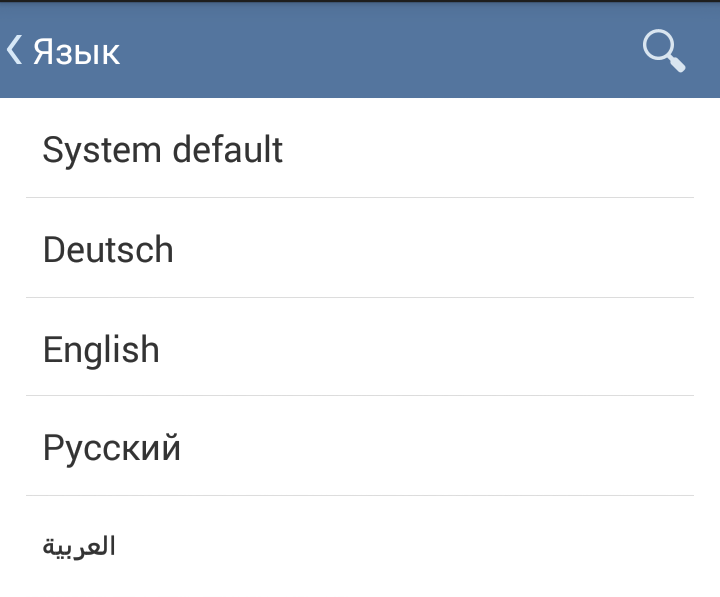Image resolution: width=720 pixels, height=597 pixels.
Task: Tap the System default row
Action: pos(360,150)
